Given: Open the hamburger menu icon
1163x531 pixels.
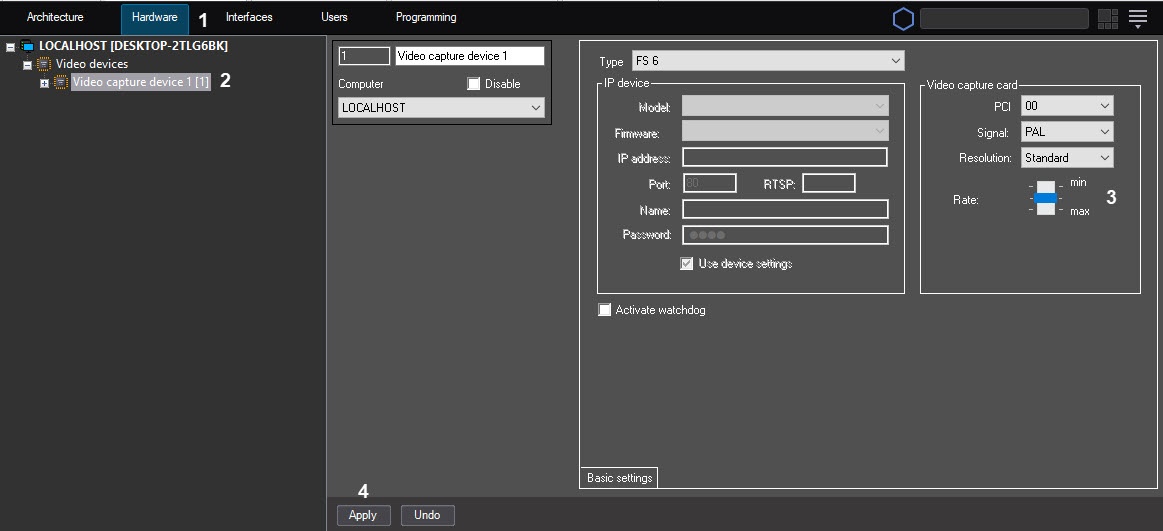Looking at the screenshot, I should point(1137,18).
